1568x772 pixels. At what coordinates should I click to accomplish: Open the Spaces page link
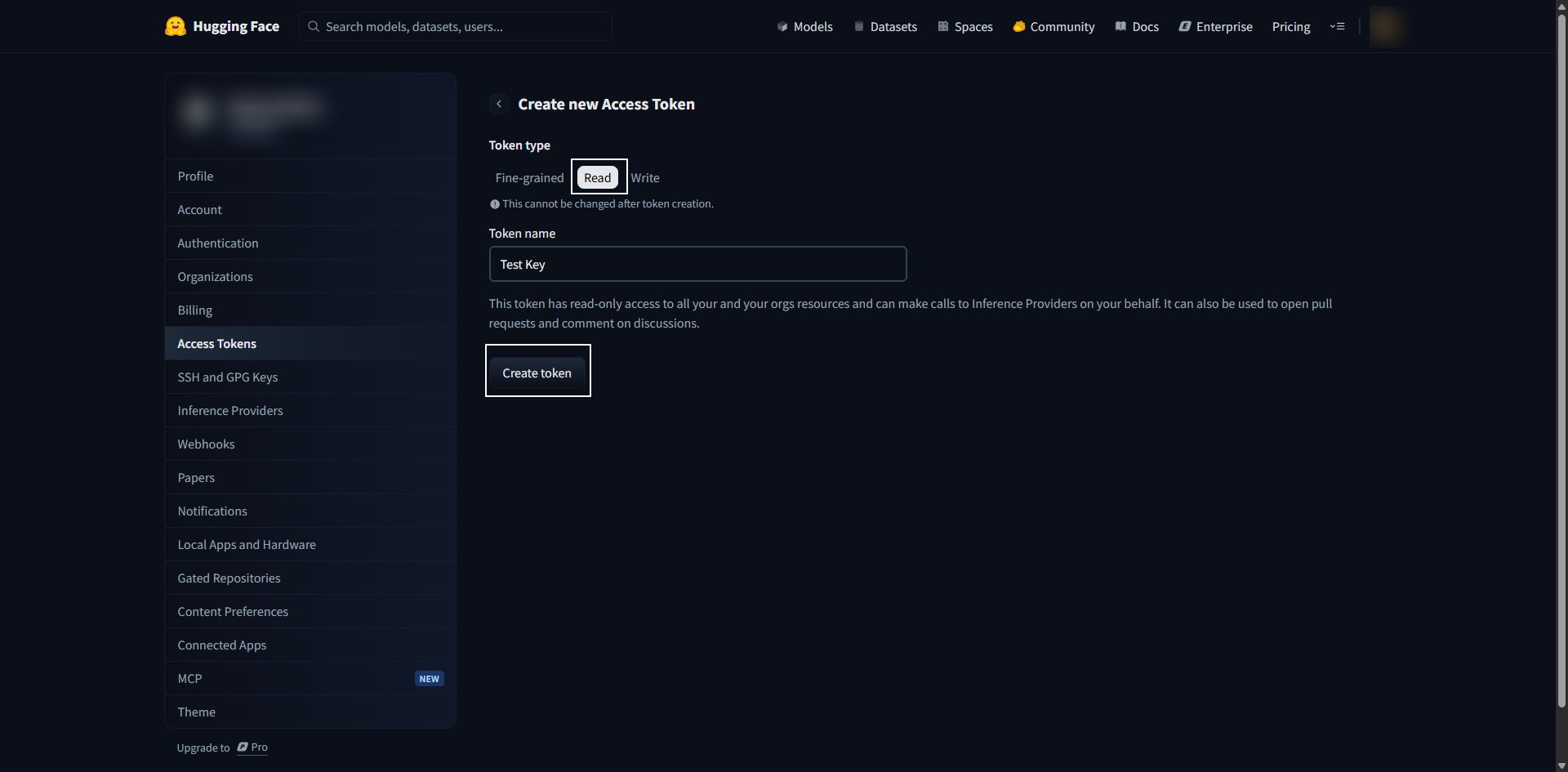pyautogui.click(x=965, y=26)
